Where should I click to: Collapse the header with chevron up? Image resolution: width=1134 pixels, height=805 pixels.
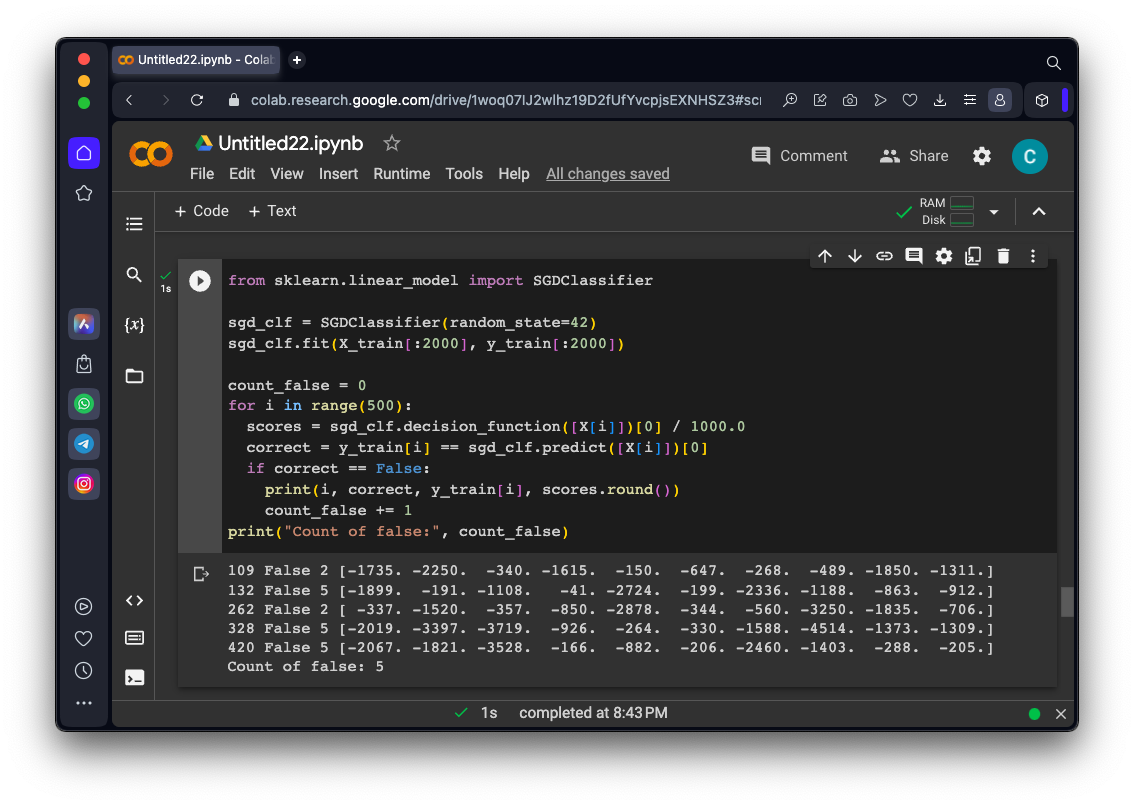[1038, 211]
